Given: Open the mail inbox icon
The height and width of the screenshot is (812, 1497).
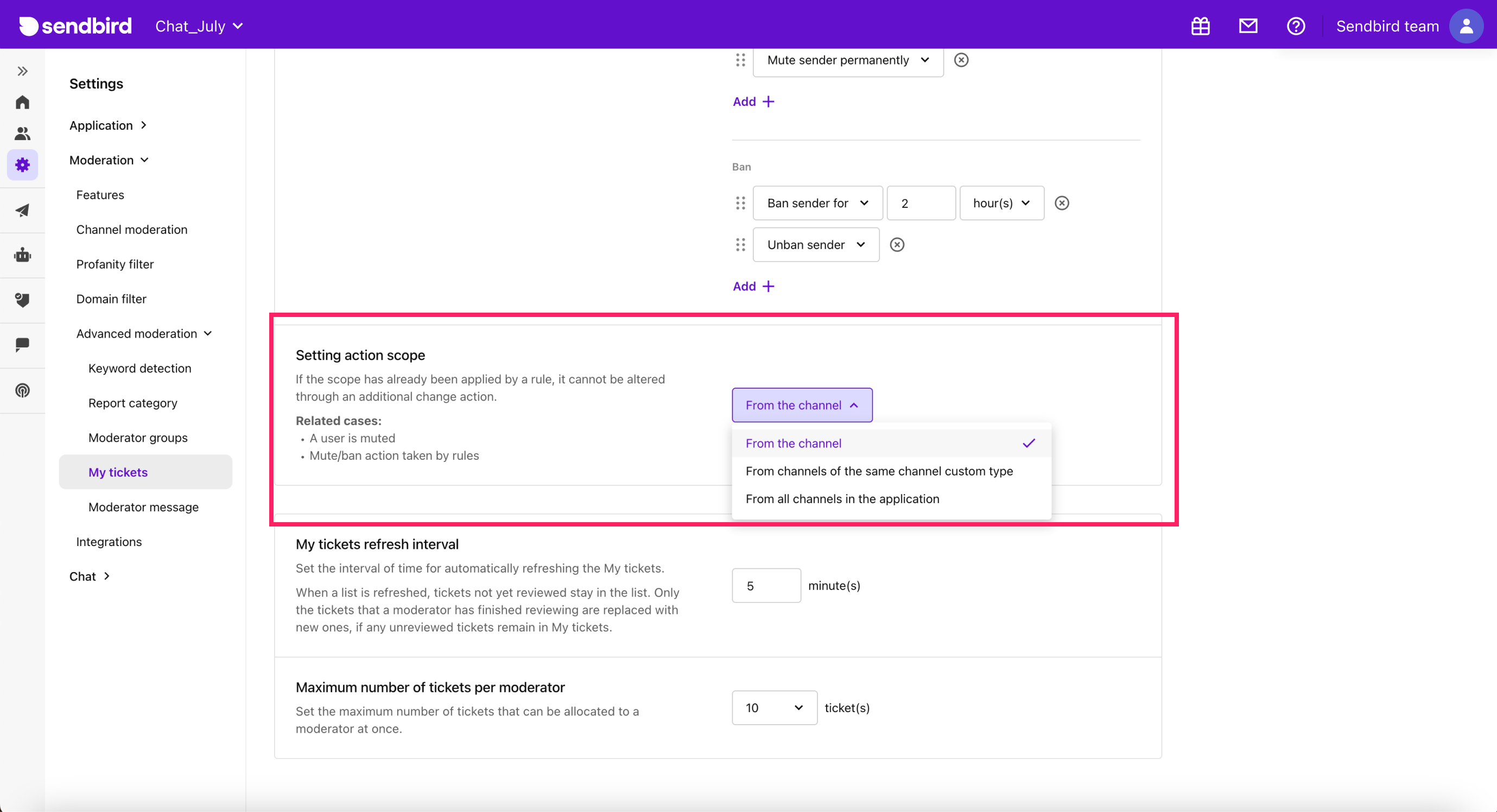Looking at the screenshot, I should pos(1248,26).
